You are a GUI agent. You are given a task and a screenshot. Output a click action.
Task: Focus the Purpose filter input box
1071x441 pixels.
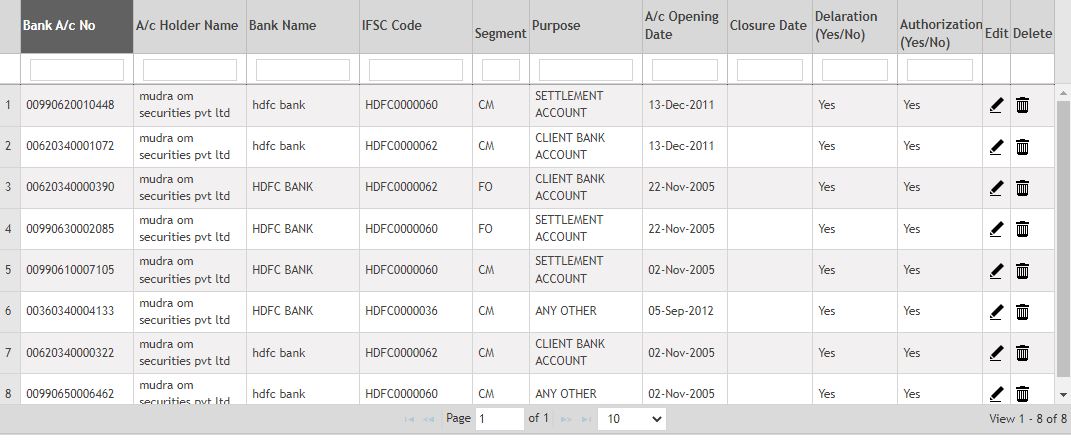click(x=586, y=70)
